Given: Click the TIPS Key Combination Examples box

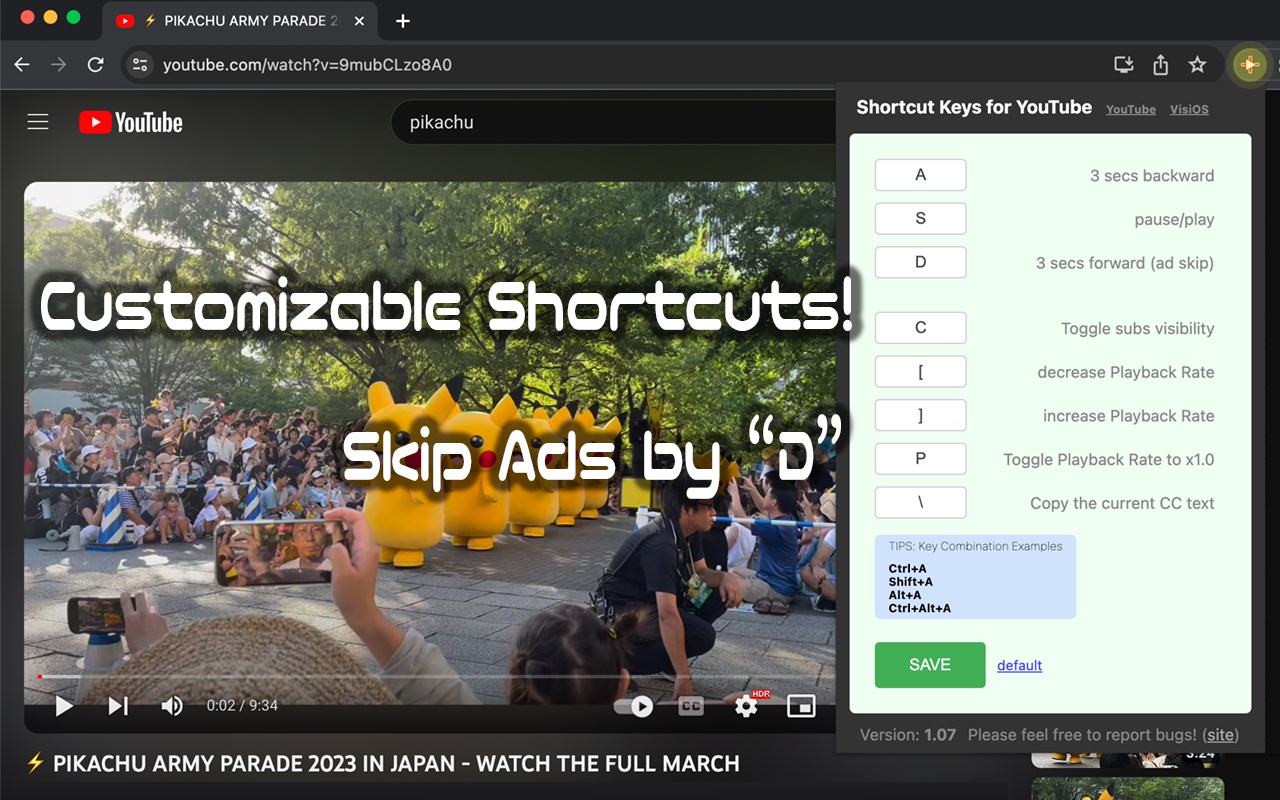Looking at the screenshot, I should (975, 577).
